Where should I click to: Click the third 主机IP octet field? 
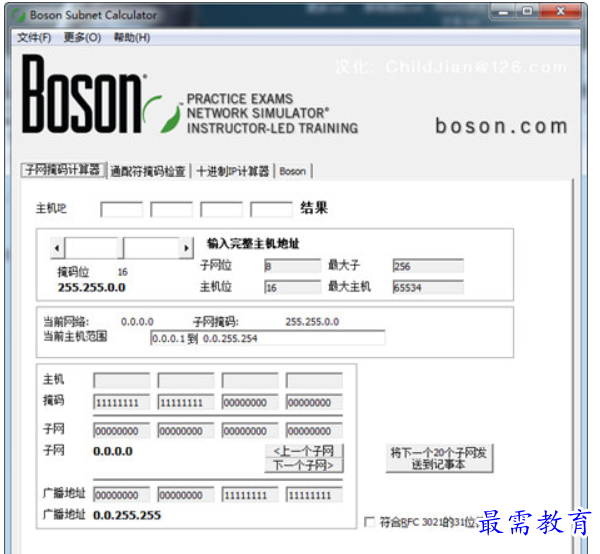(221, 209)
